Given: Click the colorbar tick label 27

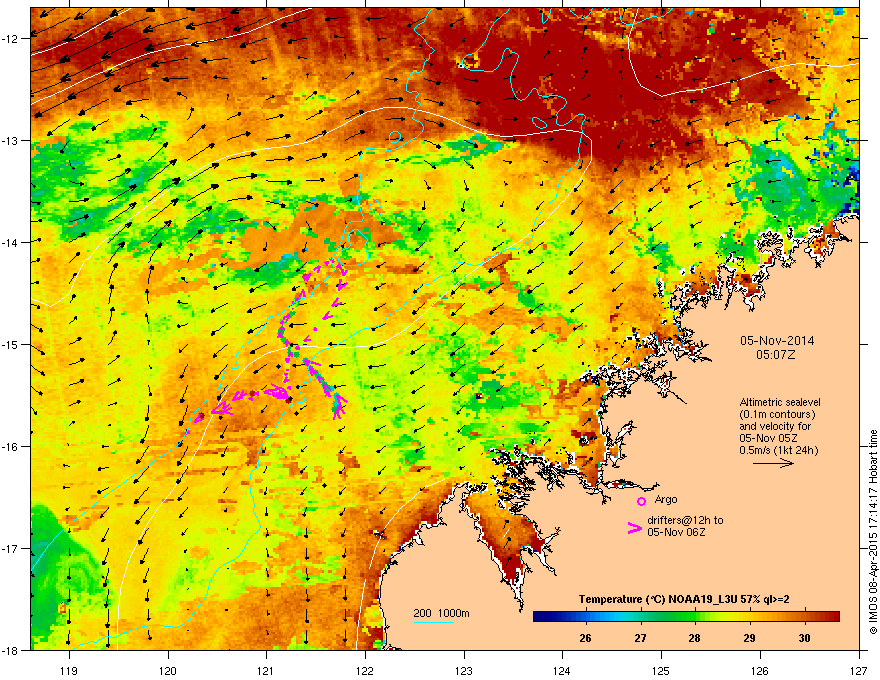Looking at the screenshot, I should pyautogui.click(x=640, y=638).
